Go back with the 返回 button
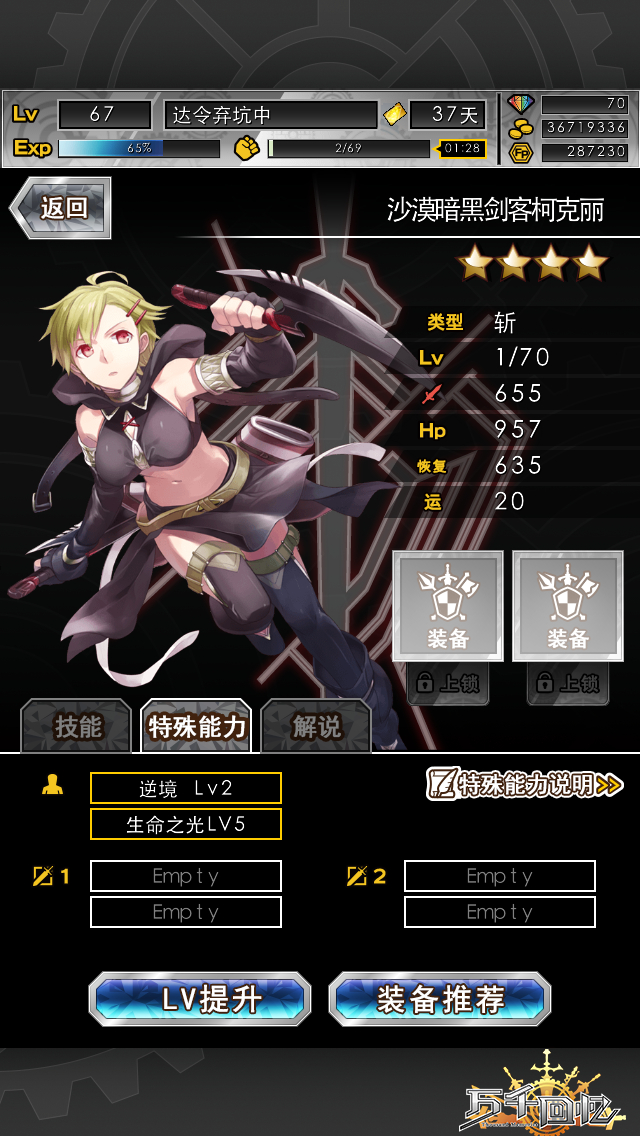640x1136 pixels. (61, 208)
